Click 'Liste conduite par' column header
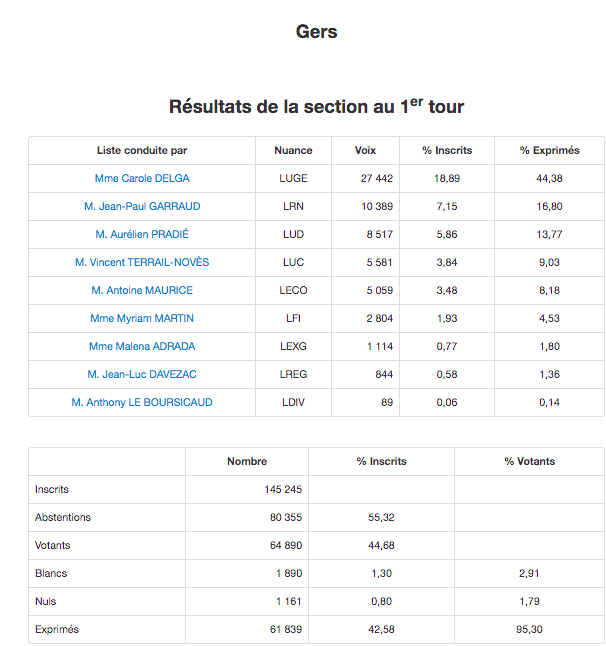This screenshot has width=606, height=646. pyautogui.click(x=142, y=151)
